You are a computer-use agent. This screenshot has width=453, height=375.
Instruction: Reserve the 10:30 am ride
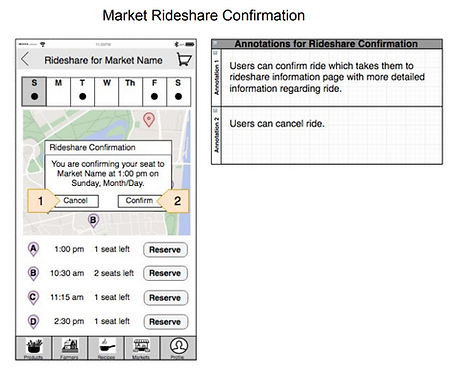tap(165, 273)
